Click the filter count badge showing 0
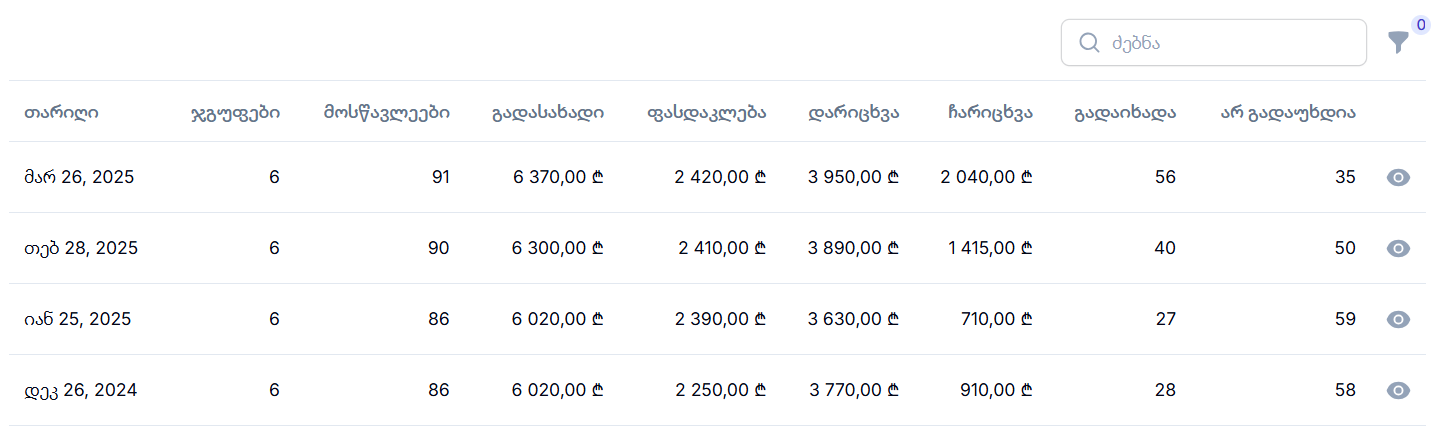Viewport: 1444px width, 435px height. (1420, 24)
